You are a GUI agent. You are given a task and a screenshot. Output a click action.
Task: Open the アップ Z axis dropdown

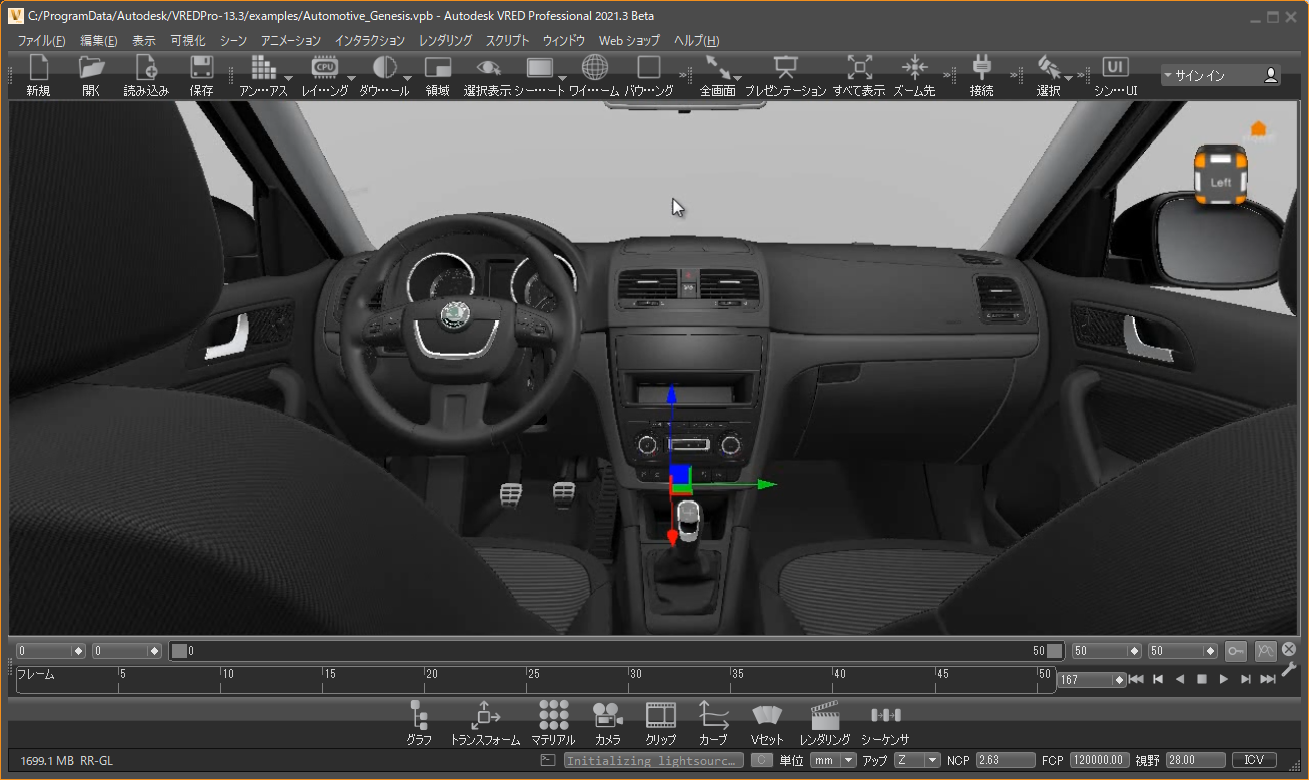[917, 761]
